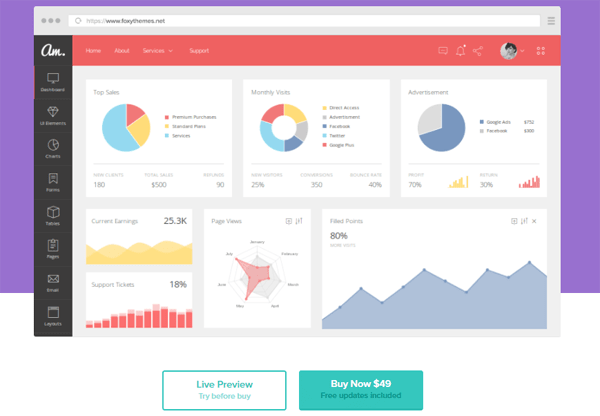Open the Layouts sidebar icon

click(53, 312)
